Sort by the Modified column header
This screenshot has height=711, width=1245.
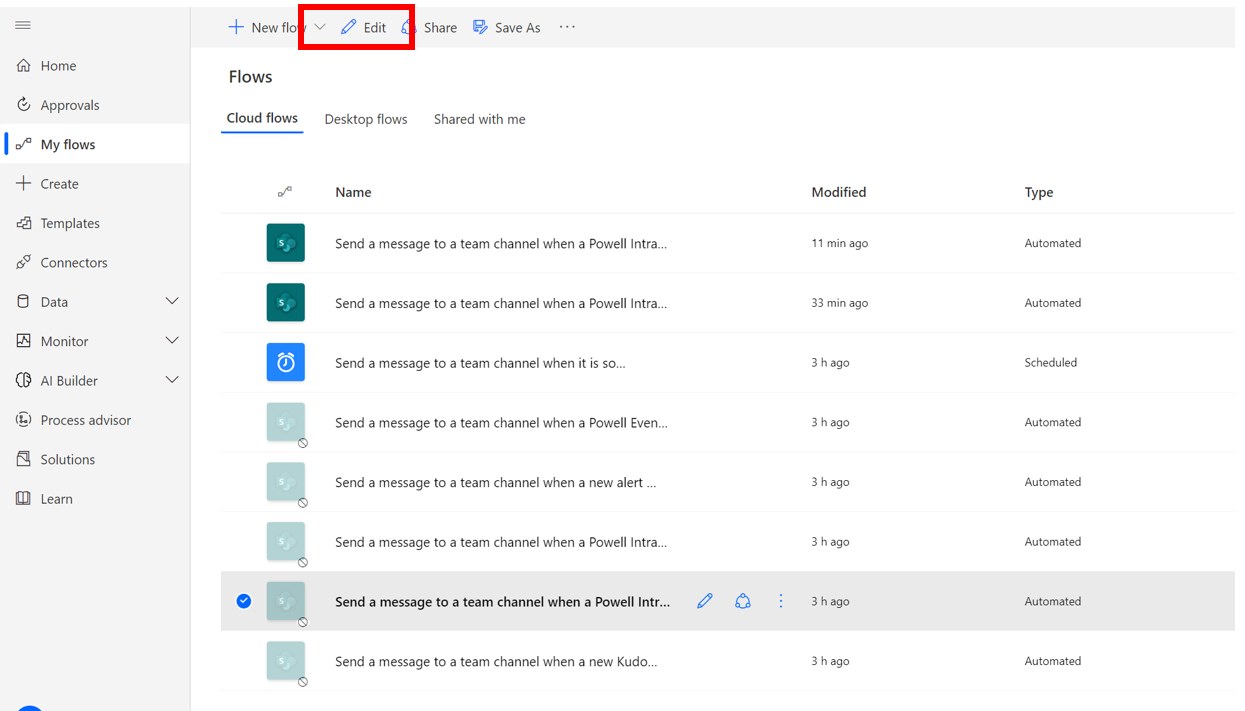(x=839, y=192)
